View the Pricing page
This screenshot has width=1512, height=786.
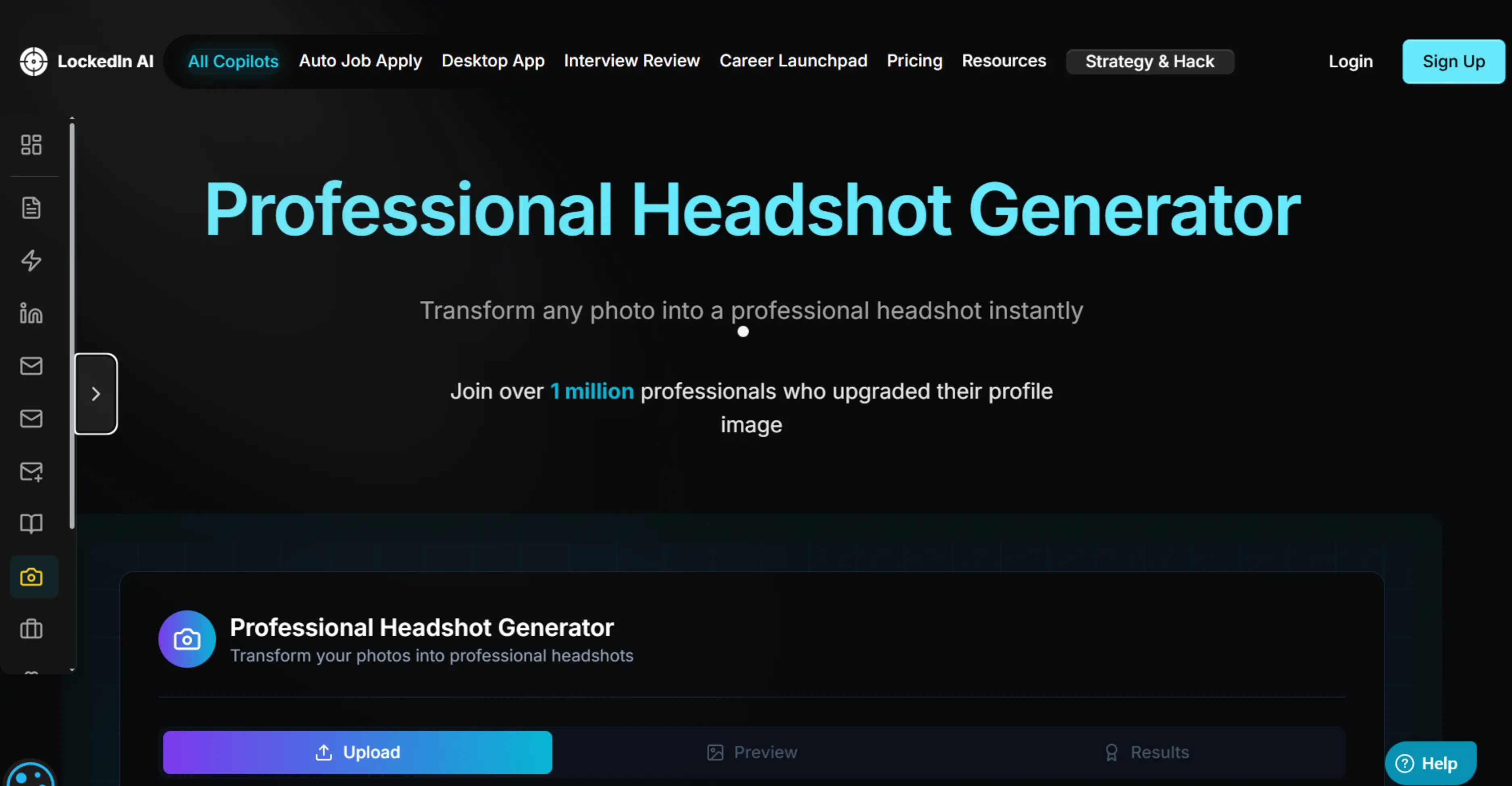pyautogui.click(x=914, y=61)
